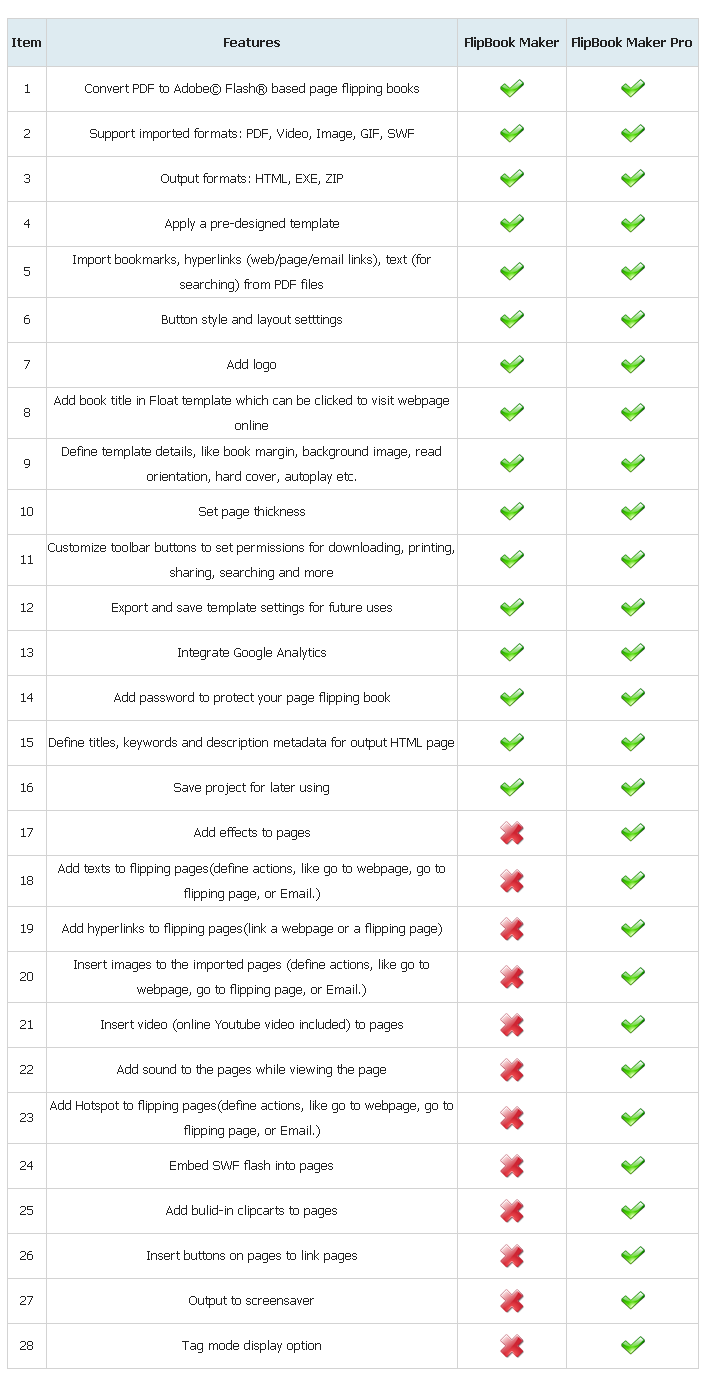Click the "Add bulid-in clipcarts to pages" text
The width and height of the screenshot is (708, 1378).
click(x=252, y=1210)
